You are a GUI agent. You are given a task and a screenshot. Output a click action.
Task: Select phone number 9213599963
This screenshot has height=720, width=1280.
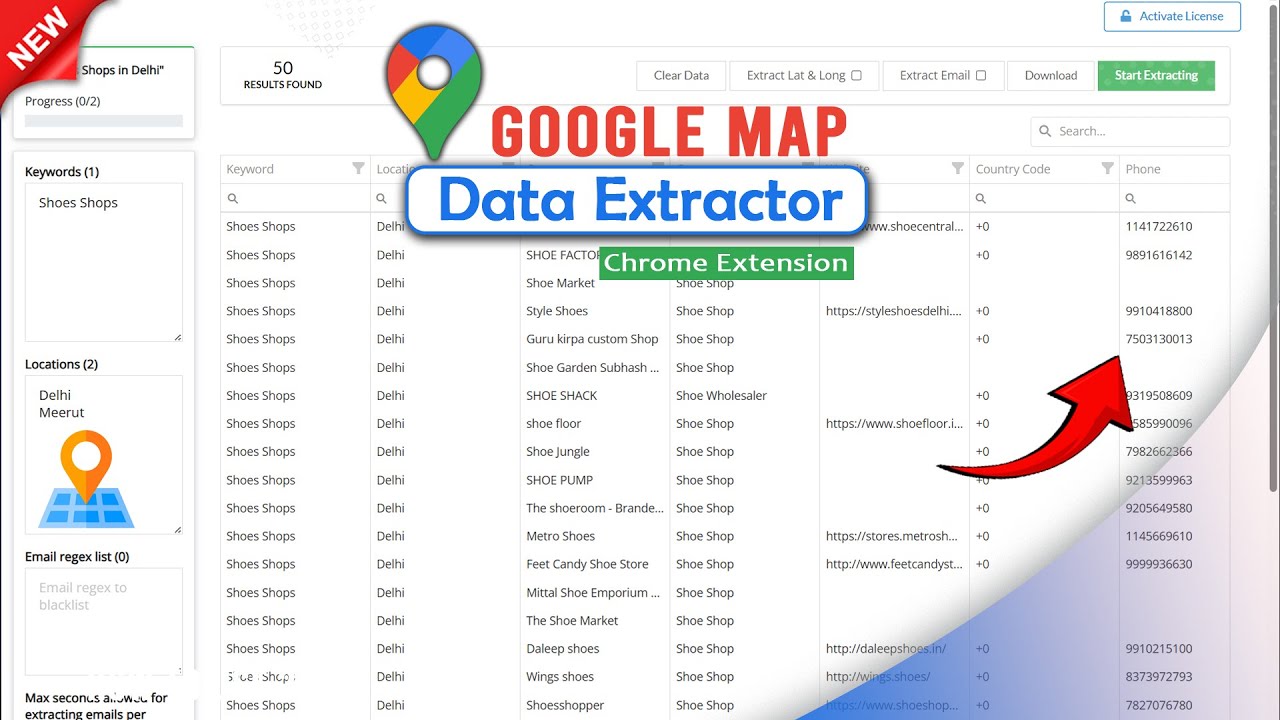1159,480
